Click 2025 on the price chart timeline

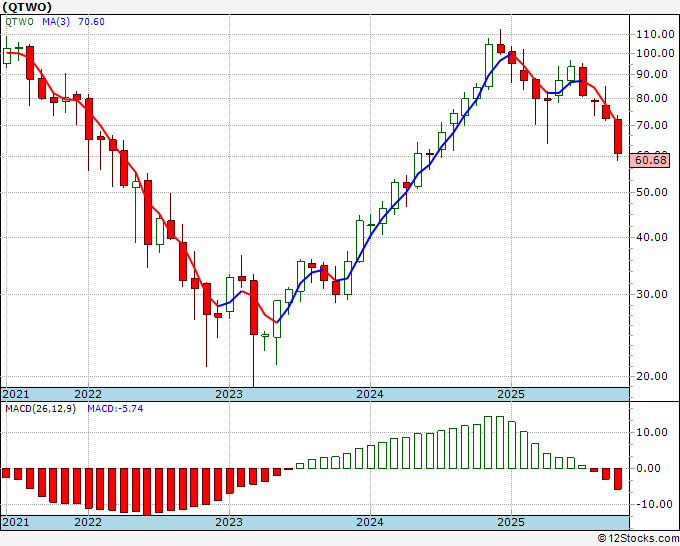[511, 394]
